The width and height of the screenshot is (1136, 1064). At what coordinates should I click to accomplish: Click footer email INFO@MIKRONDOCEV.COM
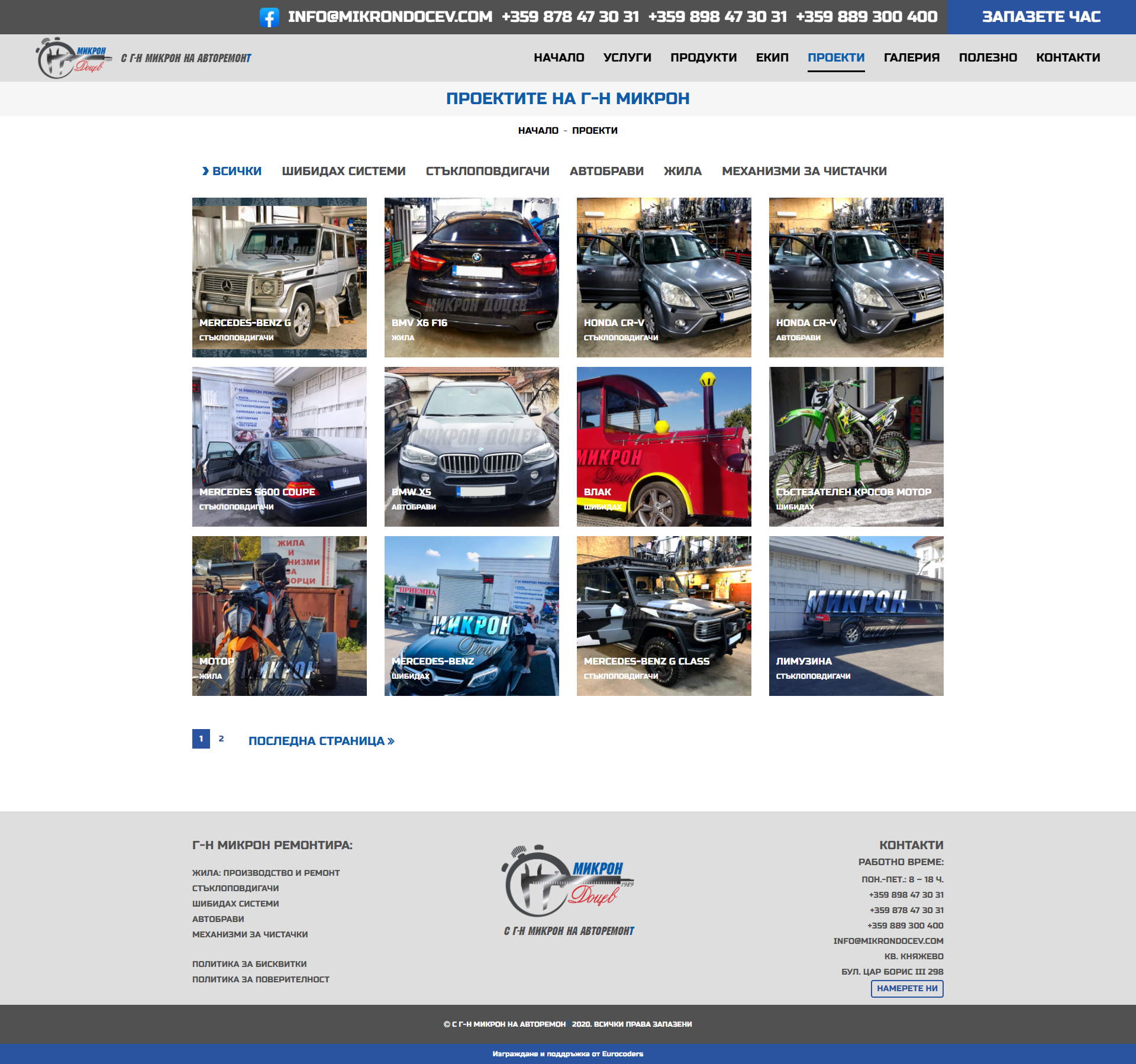(889, 941)
